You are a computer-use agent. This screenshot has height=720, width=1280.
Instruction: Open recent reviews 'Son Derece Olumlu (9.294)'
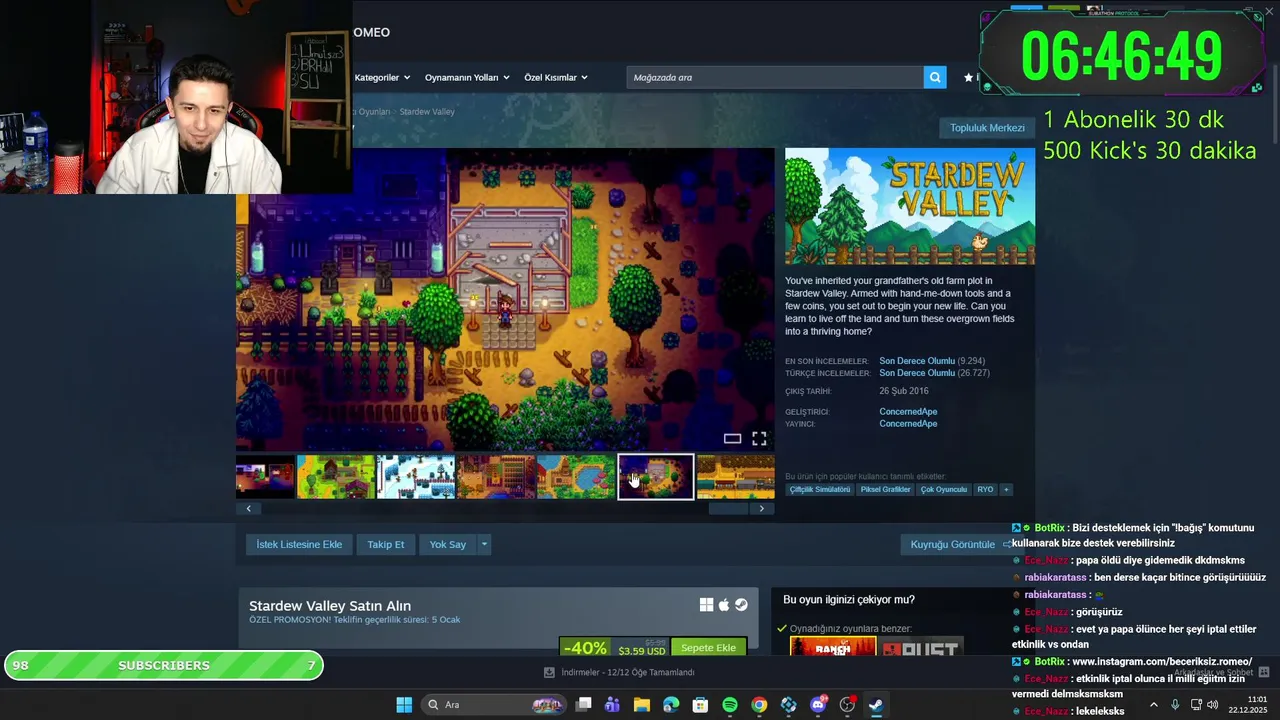pyautogui.click(x=934, y=361)
